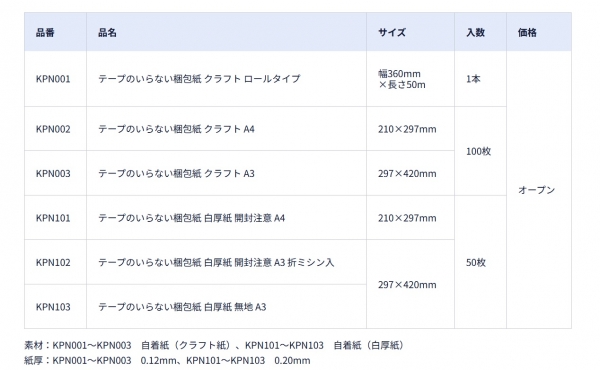Select product code KPN102

pyautogui.click(x=53, y=262)
